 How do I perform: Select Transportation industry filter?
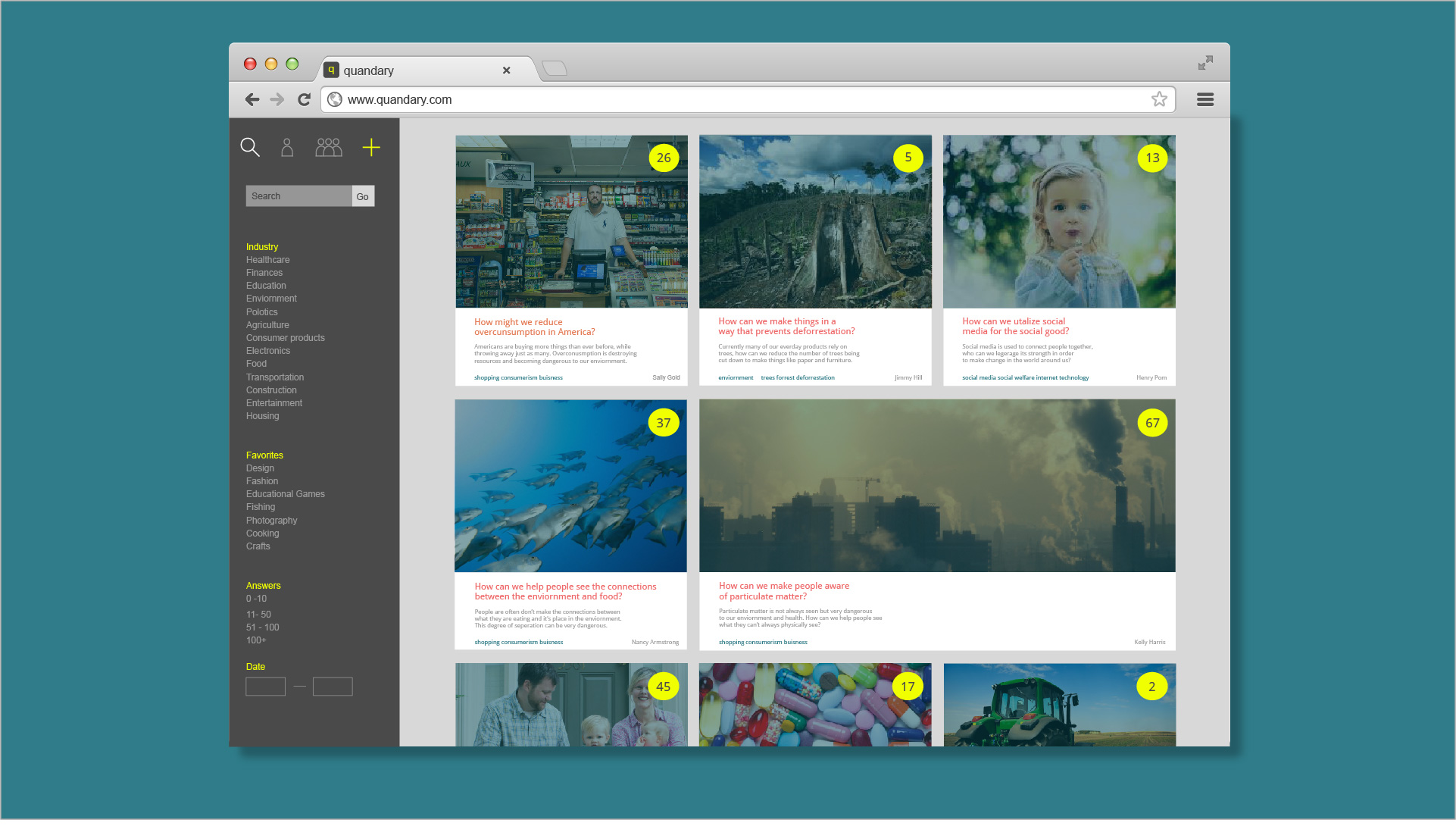[274, 377]
